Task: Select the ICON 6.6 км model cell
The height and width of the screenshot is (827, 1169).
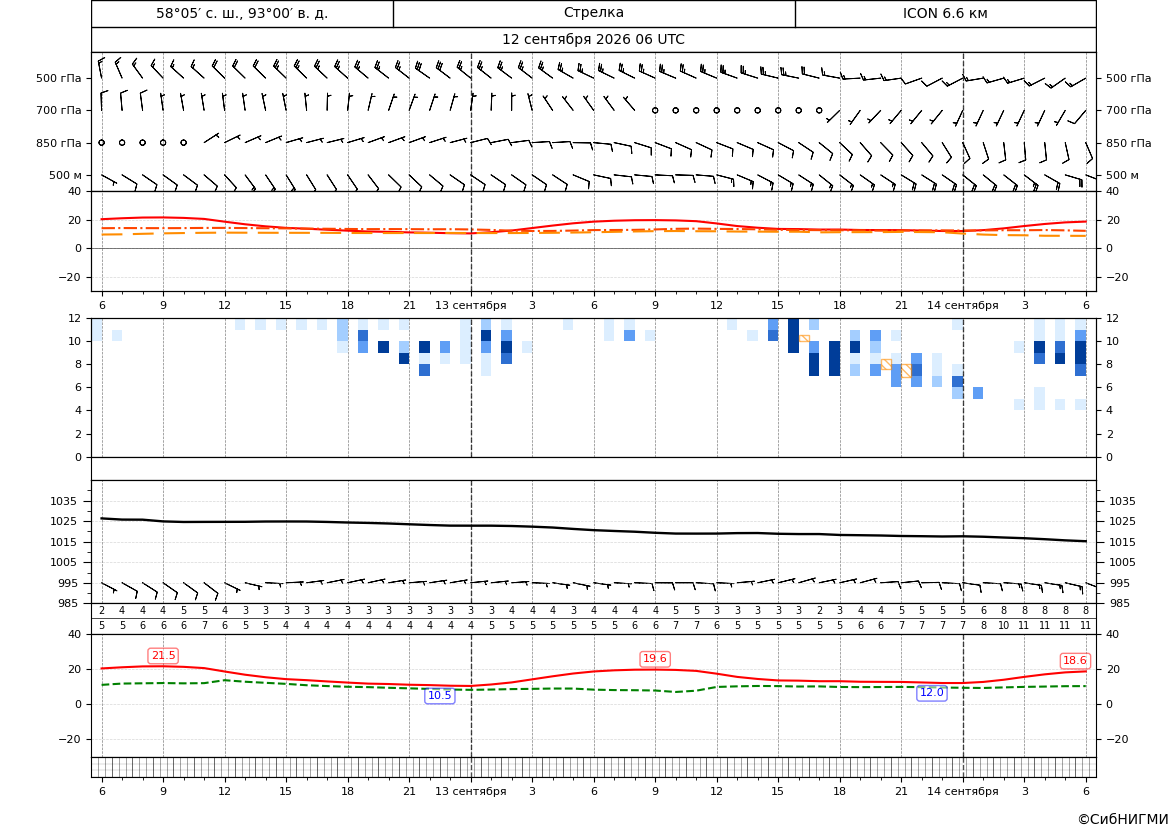Action: [x=945, y=13]
